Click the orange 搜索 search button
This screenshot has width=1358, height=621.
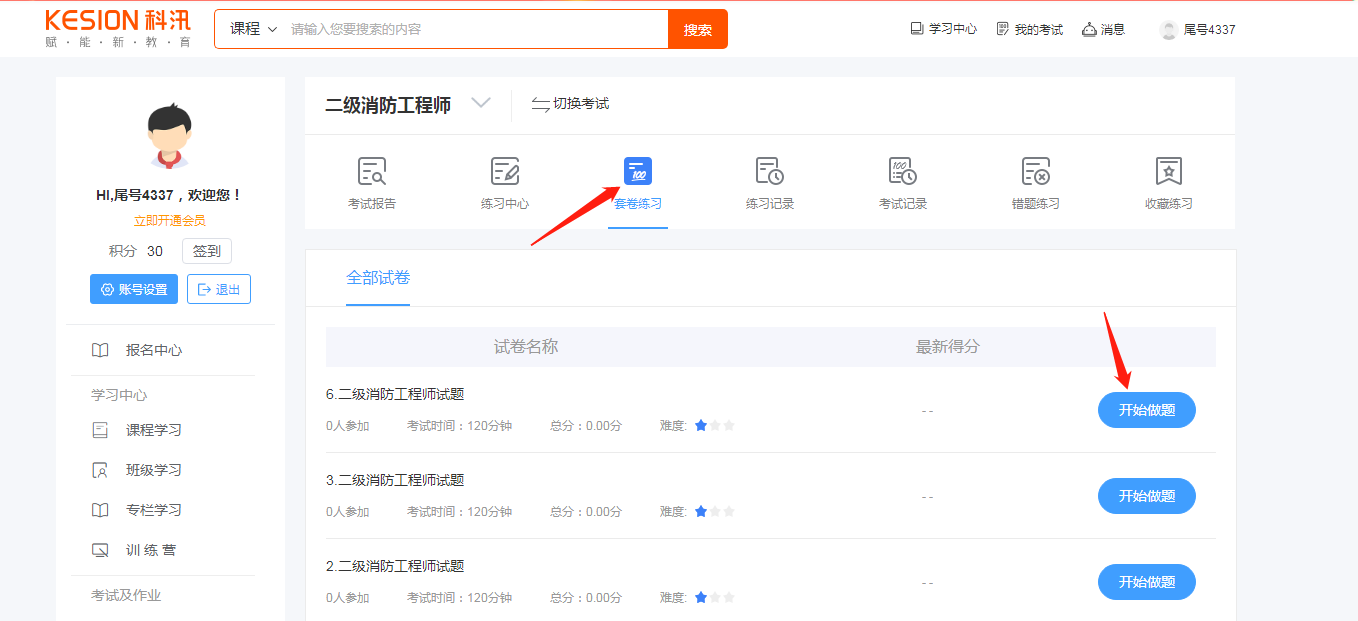pyautogui.click(x=698, y=29)
